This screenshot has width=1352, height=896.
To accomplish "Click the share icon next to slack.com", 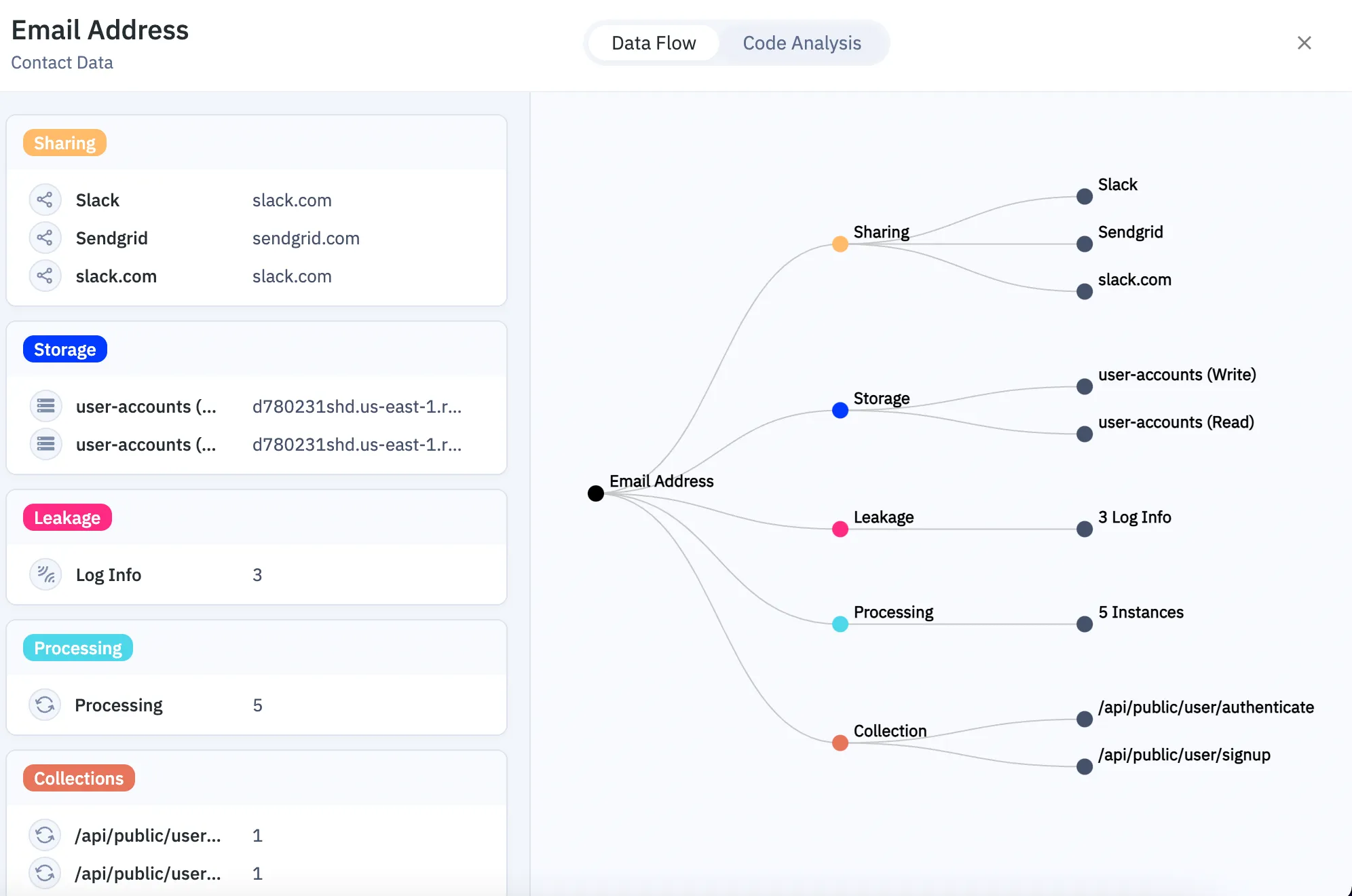I will pos(45,276).
